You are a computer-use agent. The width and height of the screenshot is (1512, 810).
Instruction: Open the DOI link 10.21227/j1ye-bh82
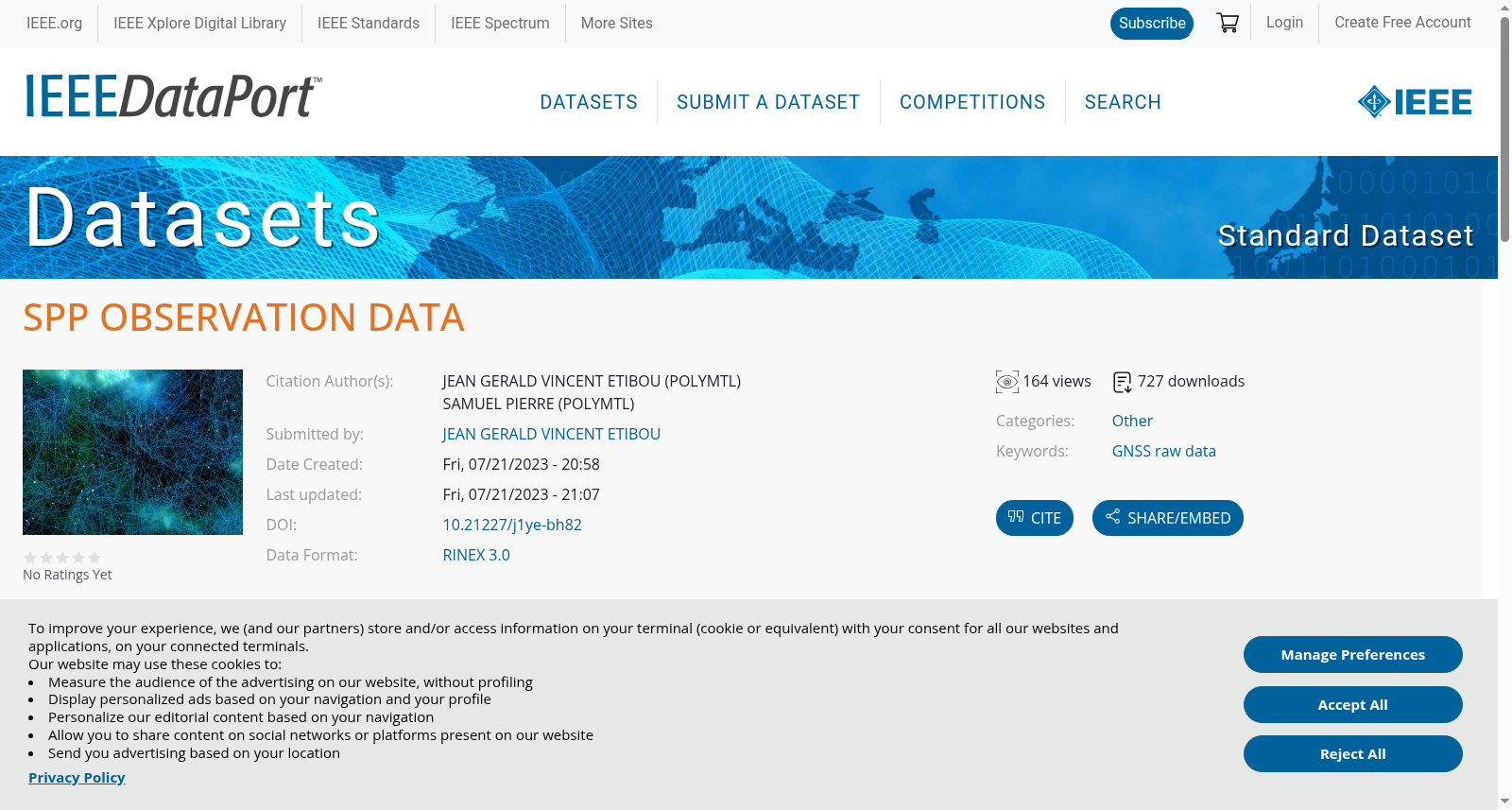[x=512, y=525]
